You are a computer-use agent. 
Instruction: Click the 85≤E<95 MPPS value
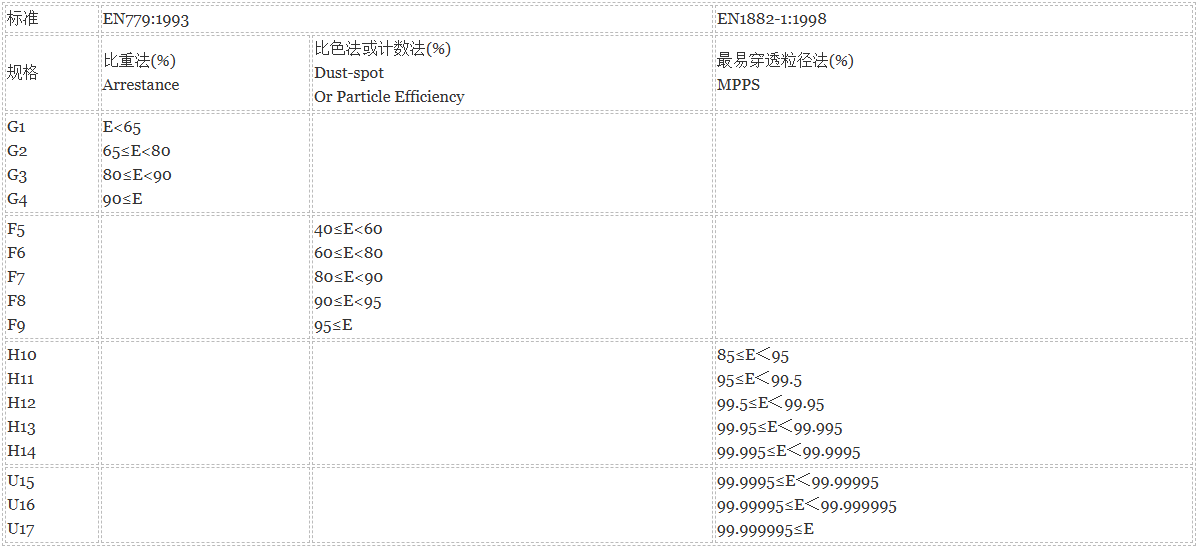(x=753, y=355)
